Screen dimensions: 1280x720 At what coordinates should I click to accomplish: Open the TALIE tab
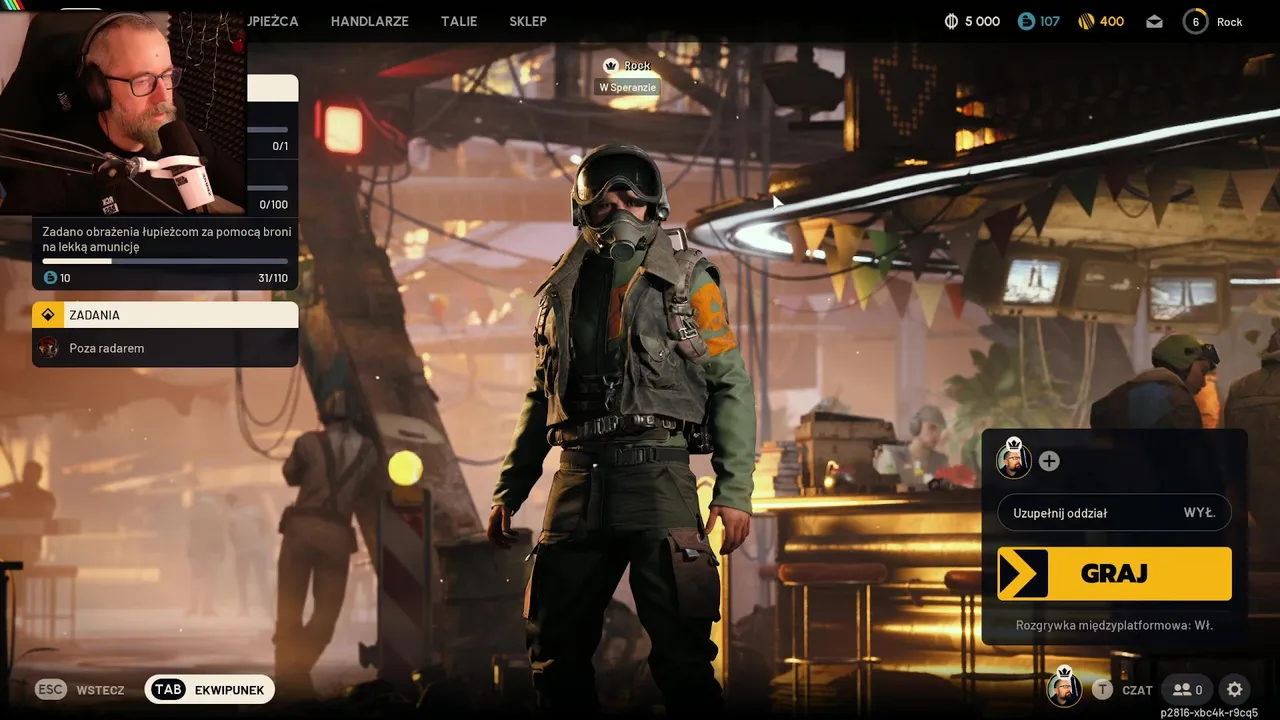459,21
